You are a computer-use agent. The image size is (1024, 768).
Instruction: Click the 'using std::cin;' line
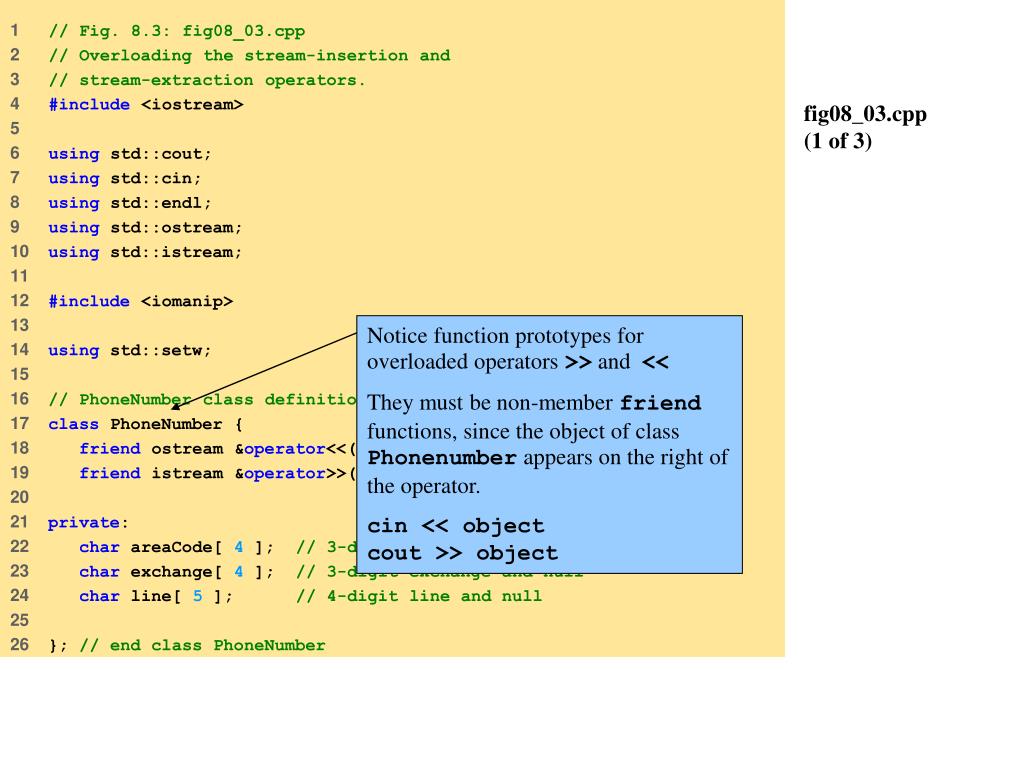tap(125, 178)
